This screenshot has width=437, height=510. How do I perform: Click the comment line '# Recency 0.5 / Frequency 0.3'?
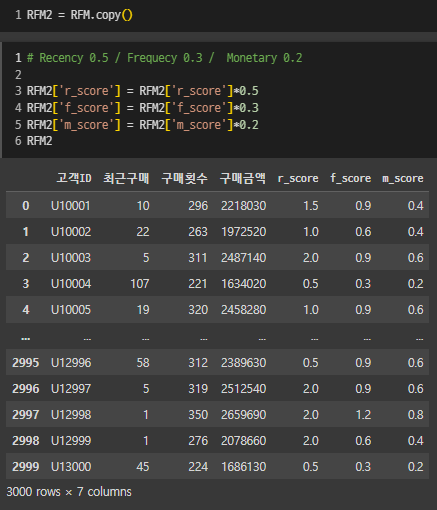pyautogui.click(x=165, y=58)
